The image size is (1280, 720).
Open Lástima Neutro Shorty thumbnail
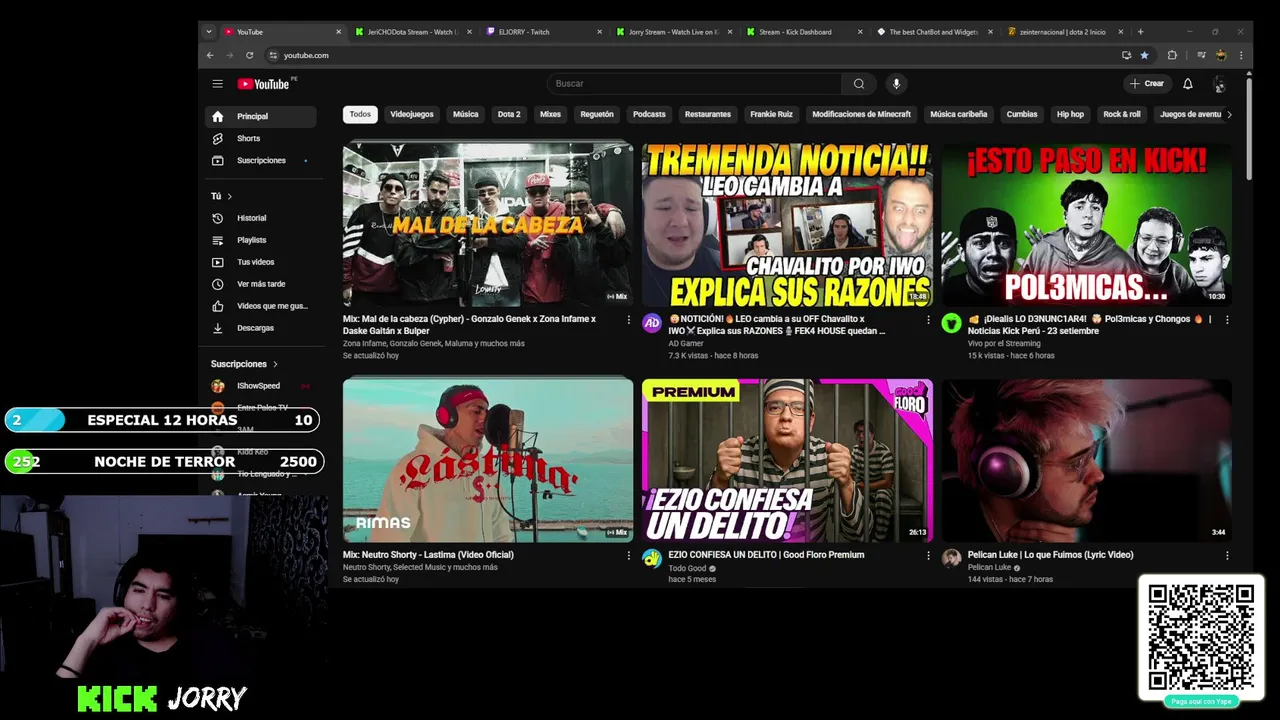pyautogui.click(x=488, y=460)
